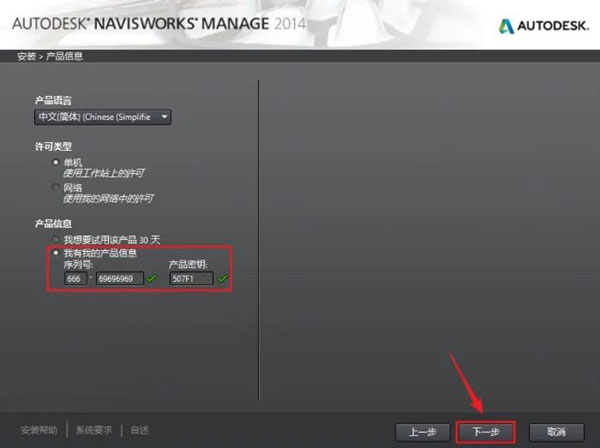
Task: Open the 系统要求 system requirements link
Action: pos(94,430)
